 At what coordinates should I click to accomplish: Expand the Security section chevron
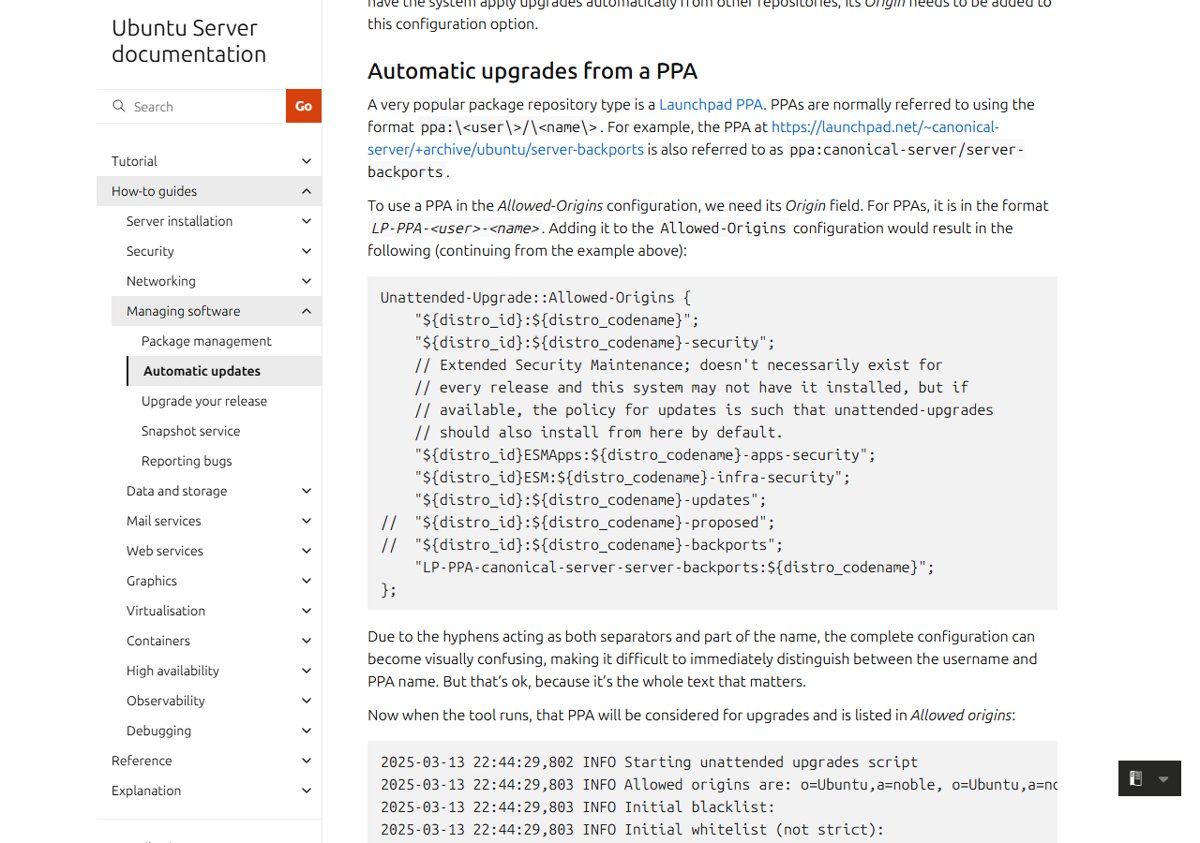pos(306,251)
